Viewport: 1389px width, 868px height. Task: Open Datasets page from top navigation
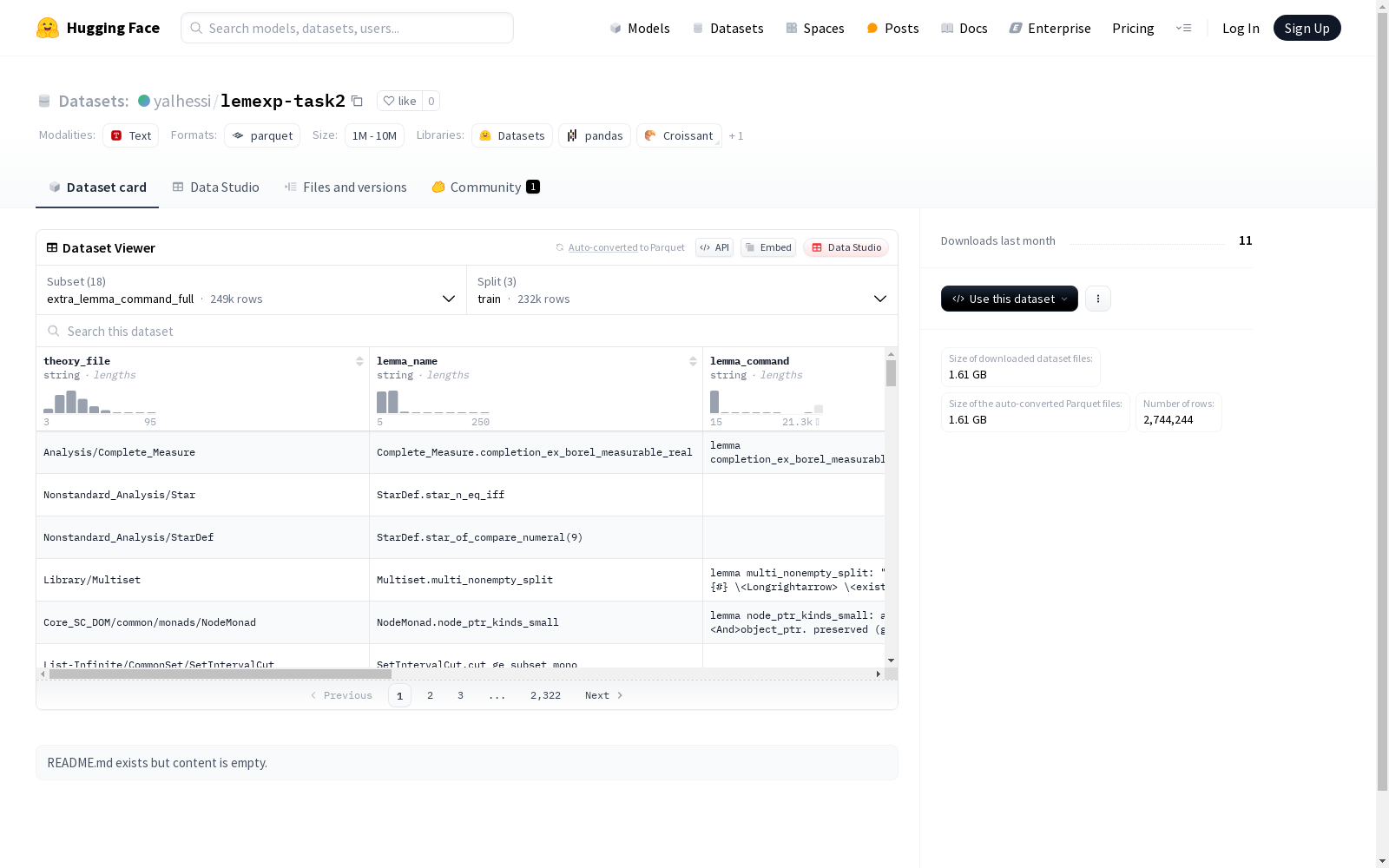tap(727, 28)
